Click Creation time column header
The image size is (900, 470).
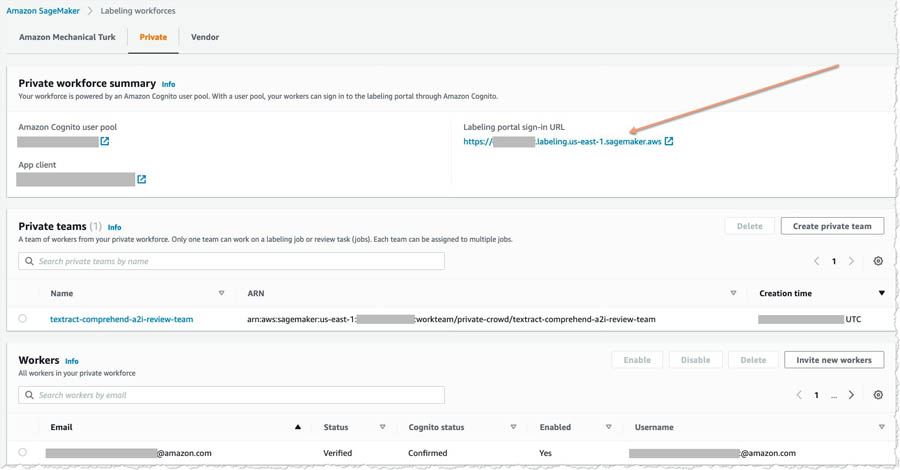click(x=785, y=293)
